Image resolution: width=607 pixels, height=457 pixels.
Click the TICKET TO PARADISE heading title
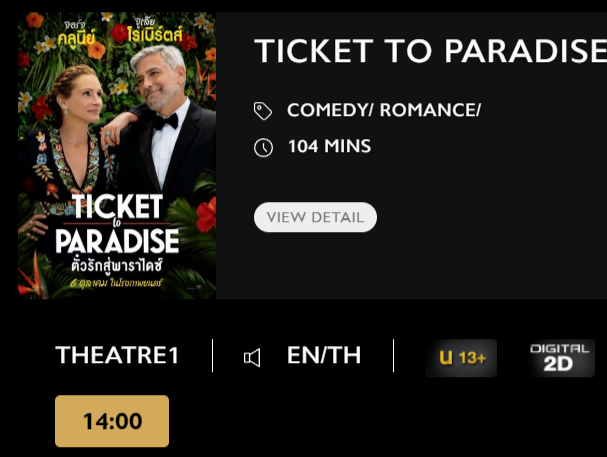(430, 51)
